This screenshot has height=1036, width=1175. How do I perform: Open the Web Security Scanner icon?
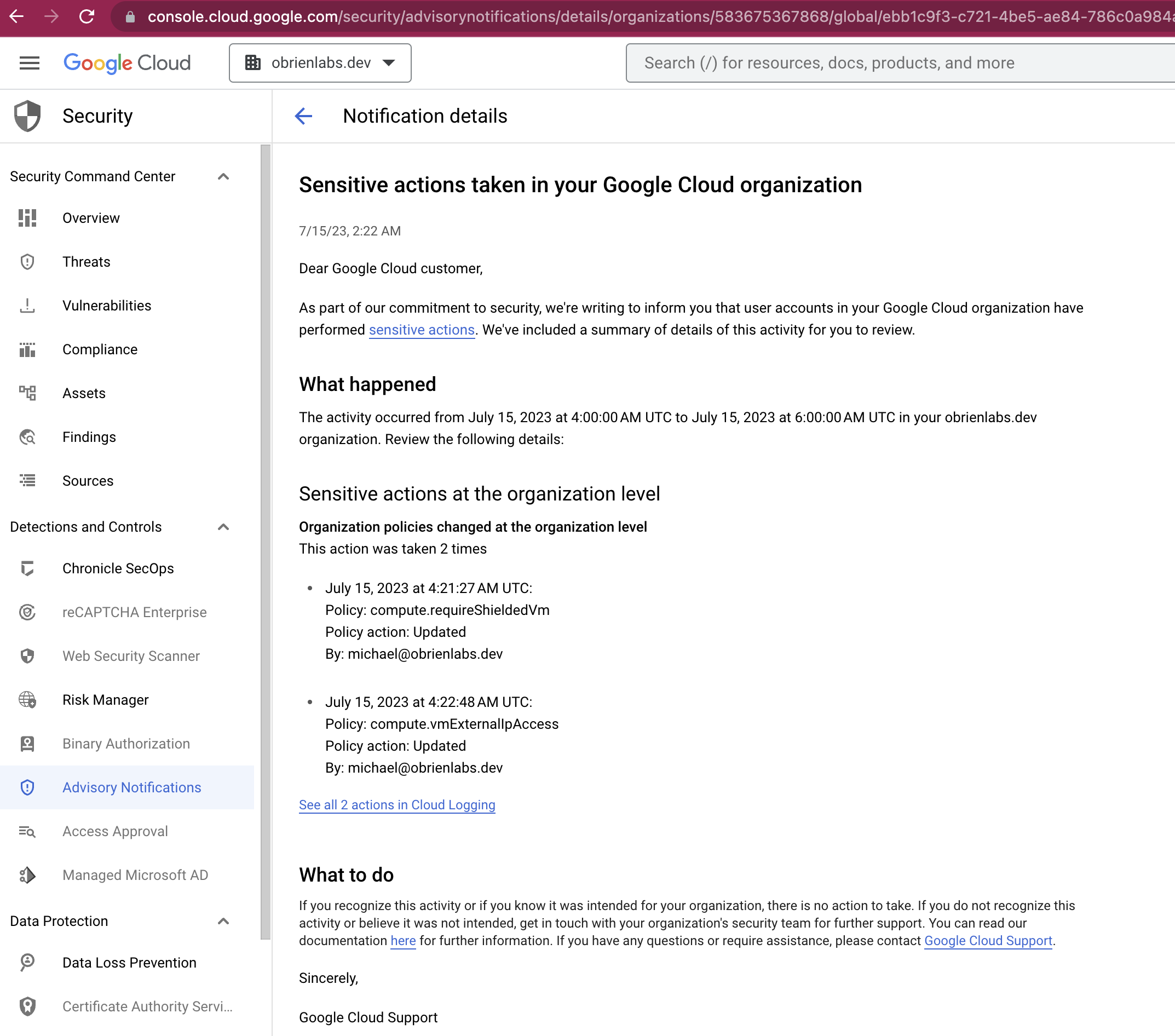pyautogui.click(x=27, y=656)
